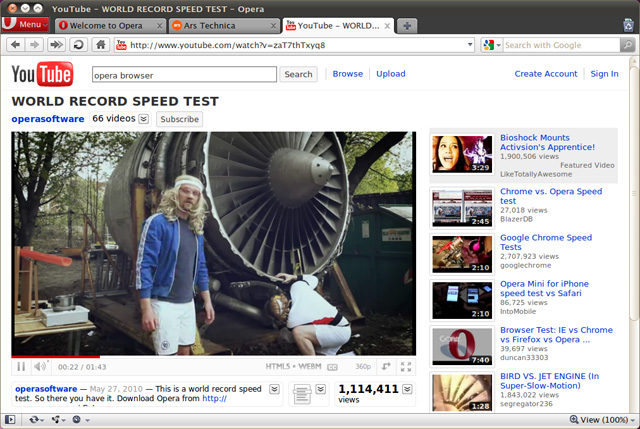
Task: Expand the 1,114,411 views statistics
Action: click(x=407, y=389)
